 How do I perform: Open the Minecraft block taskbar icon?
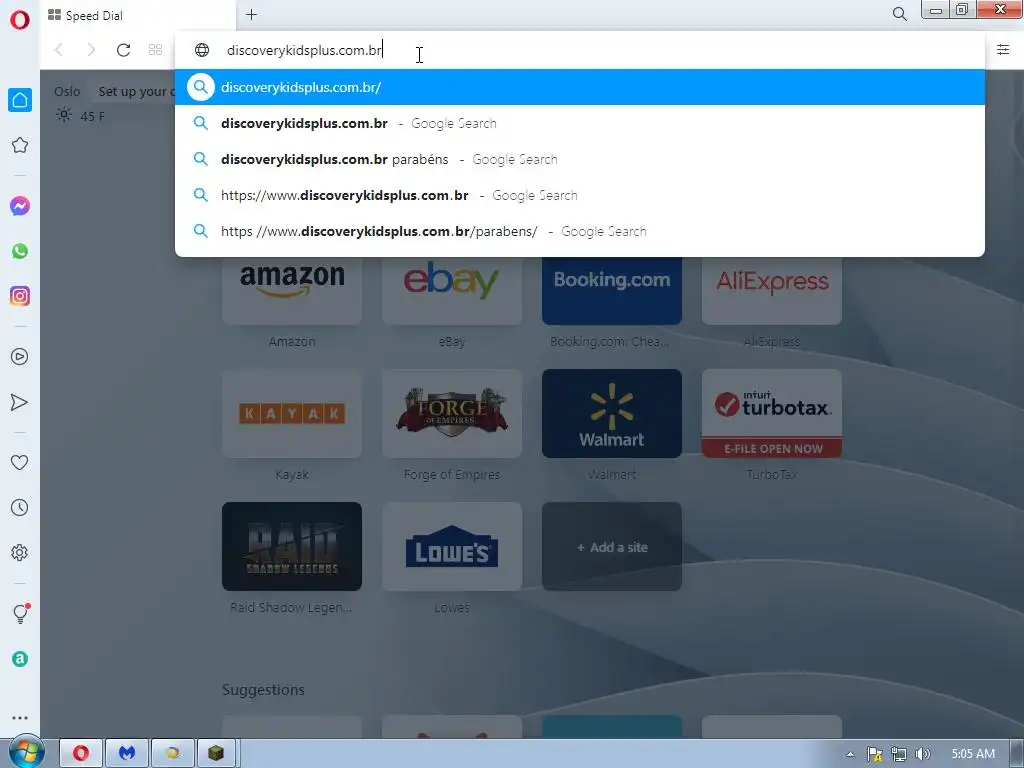tap(216, 753)
